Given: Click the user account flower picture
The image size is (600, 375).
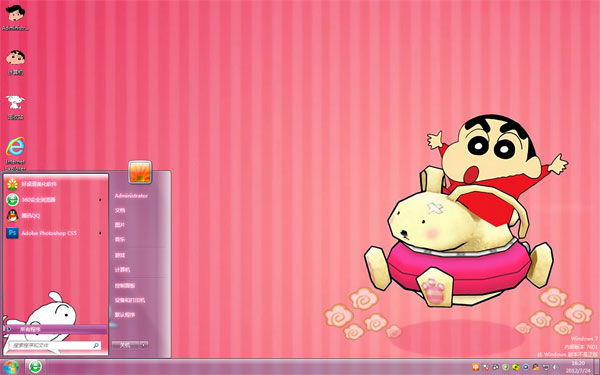Looking at the screenshot, I should [140, 172].
